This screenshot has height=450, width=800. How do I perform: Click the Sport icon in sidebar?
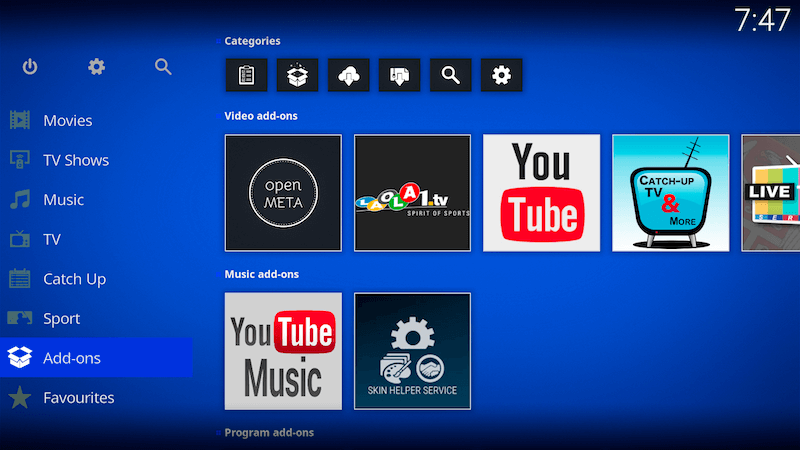(x=20, y=318)
